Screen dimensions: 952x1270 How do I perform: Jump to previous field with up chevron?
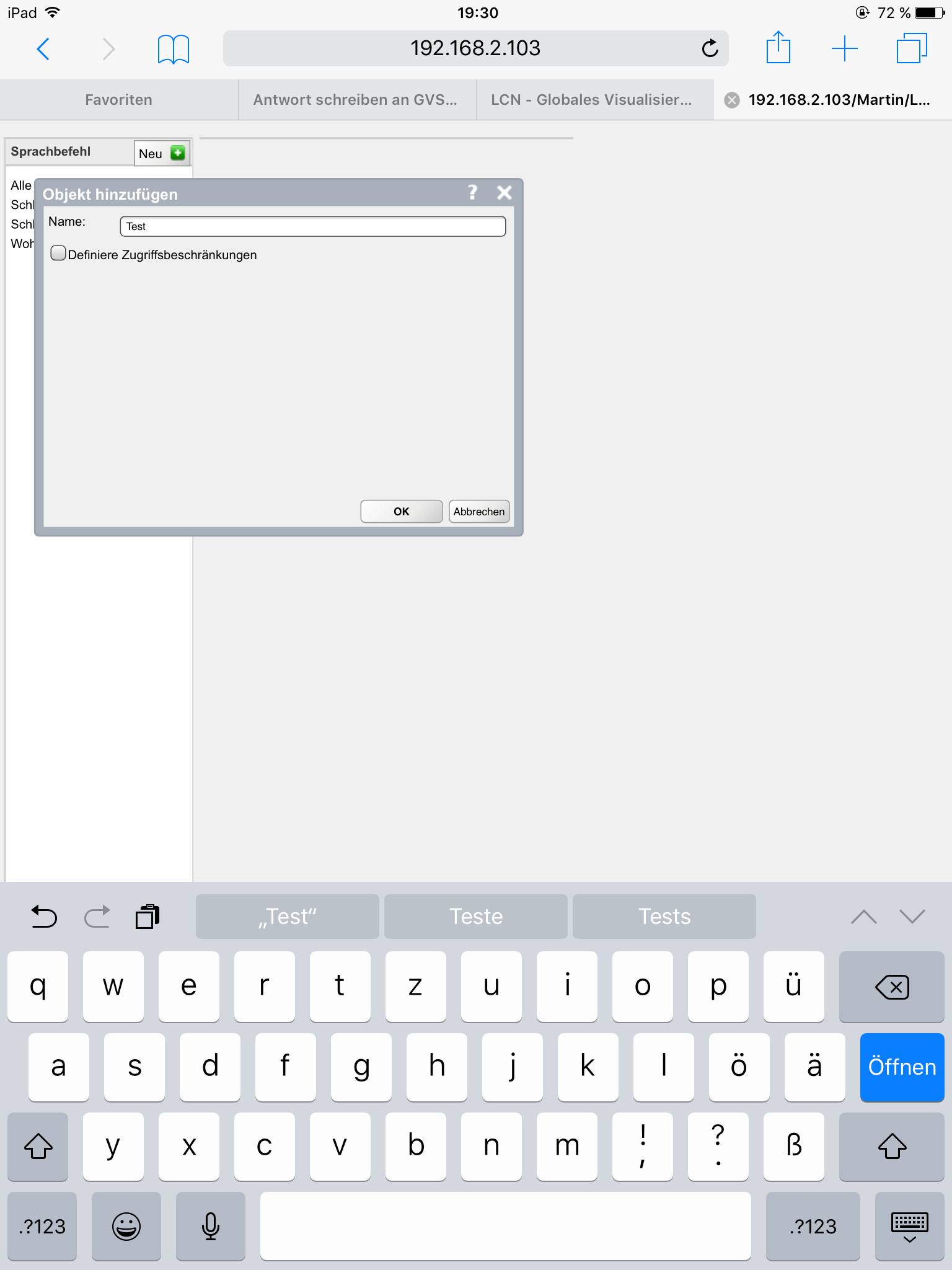tap(863, 917)
